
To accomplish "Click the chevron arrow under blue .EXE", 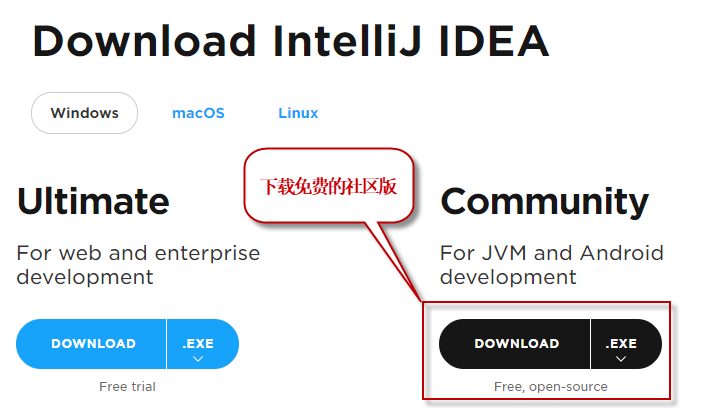I will (198, 359).
